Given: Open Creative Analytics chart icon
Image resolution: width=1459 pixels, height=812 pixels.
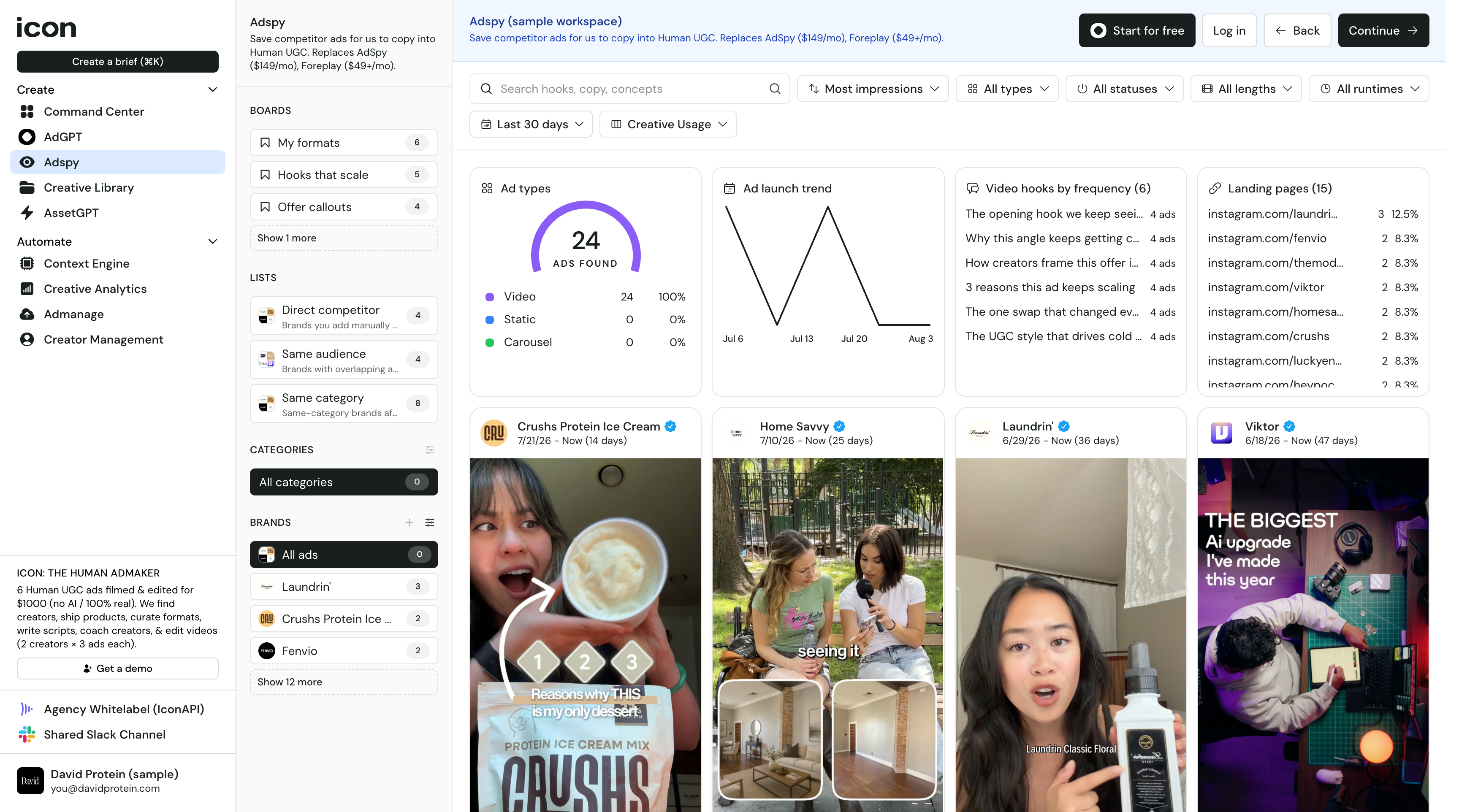Looking at the screenshot, I should (x=27, y=289).
